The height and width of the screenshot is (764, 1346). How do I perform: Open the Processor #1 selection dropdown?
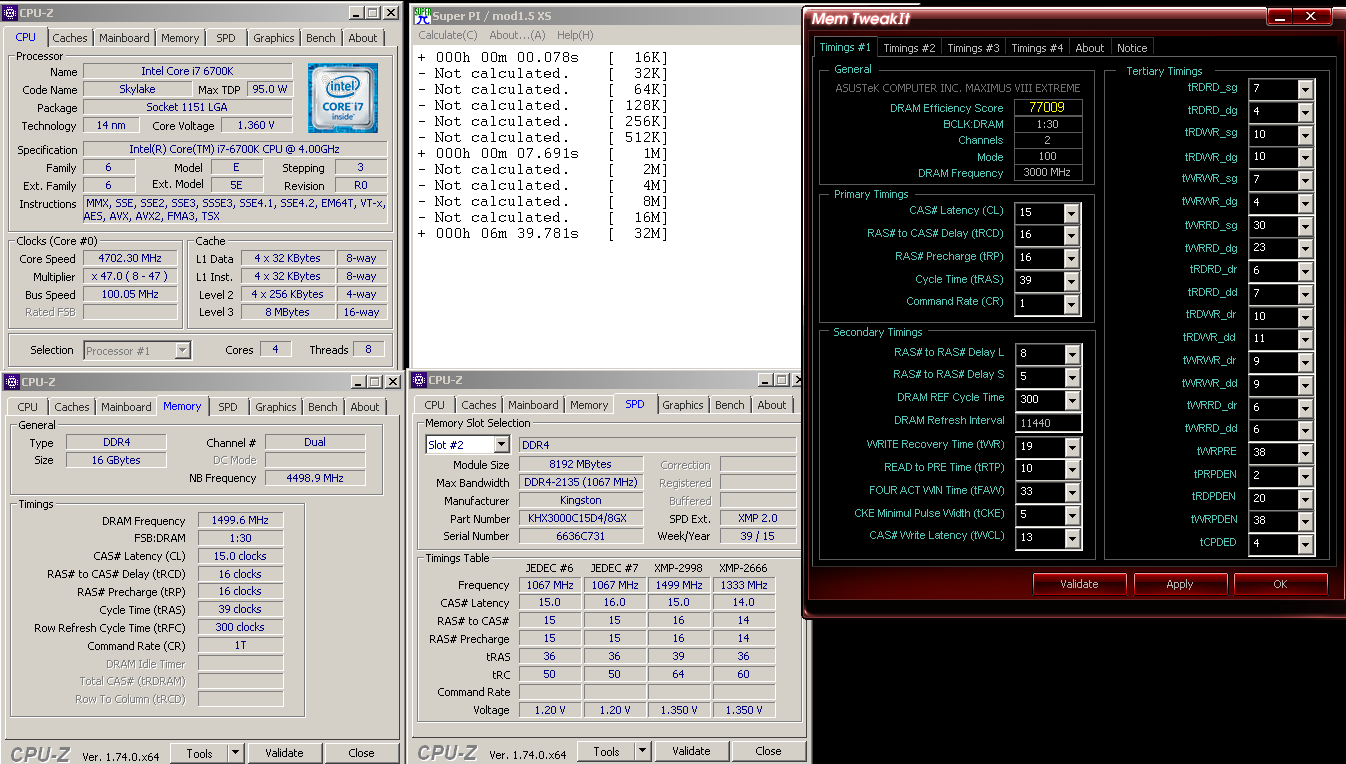click(x=182, y=351)
